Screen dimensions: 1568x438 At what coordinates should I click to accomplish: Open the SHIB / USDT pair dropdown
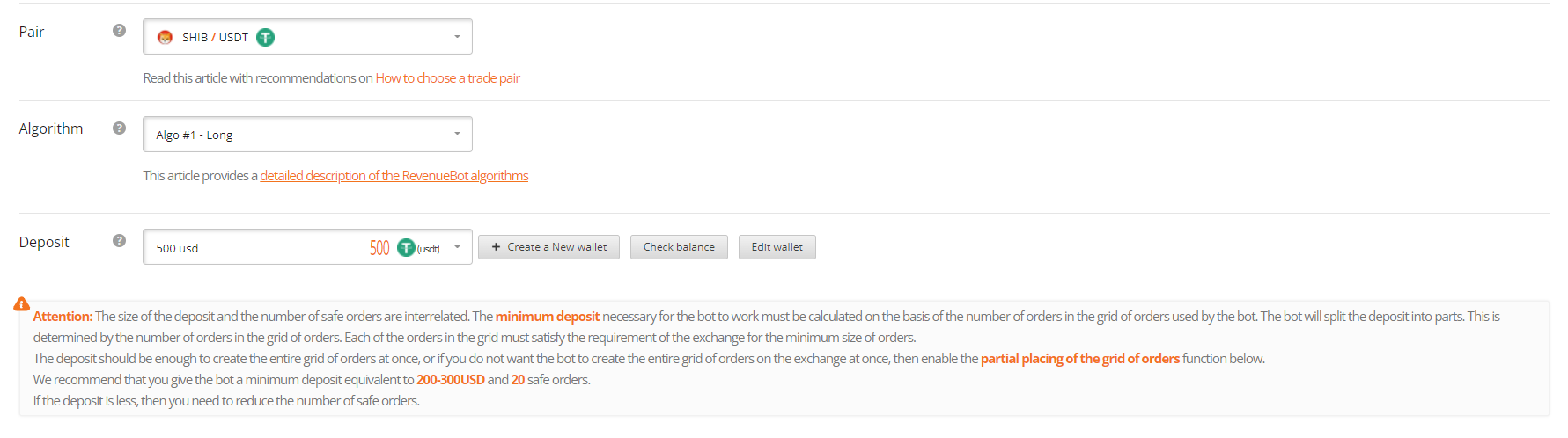(307, 37)
